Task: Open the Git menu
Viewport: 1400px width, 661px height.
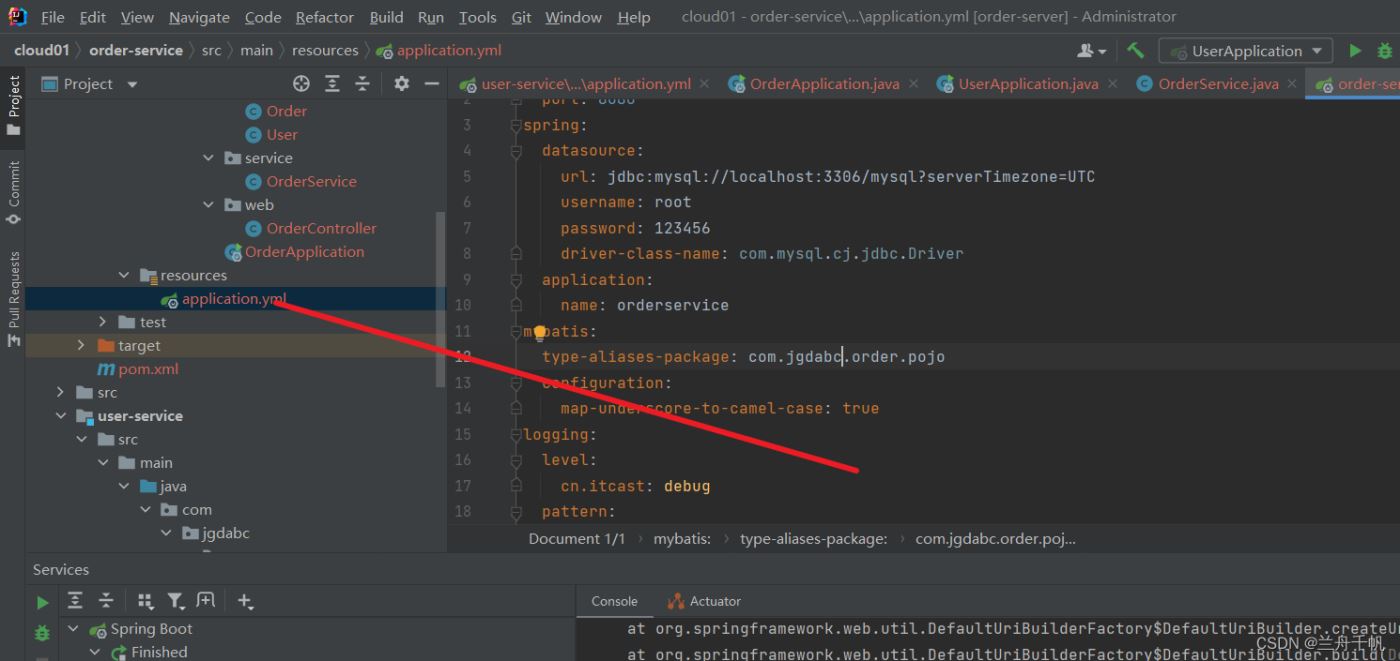Action: coord(521,17)
